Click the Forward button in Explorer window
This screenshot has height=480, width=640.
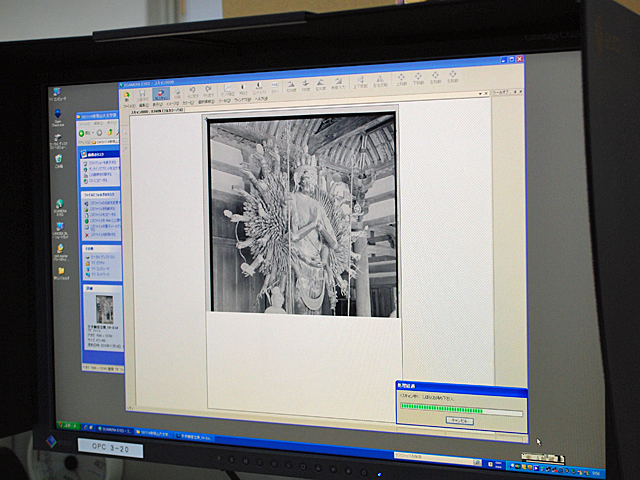click(x=99, y=133)
